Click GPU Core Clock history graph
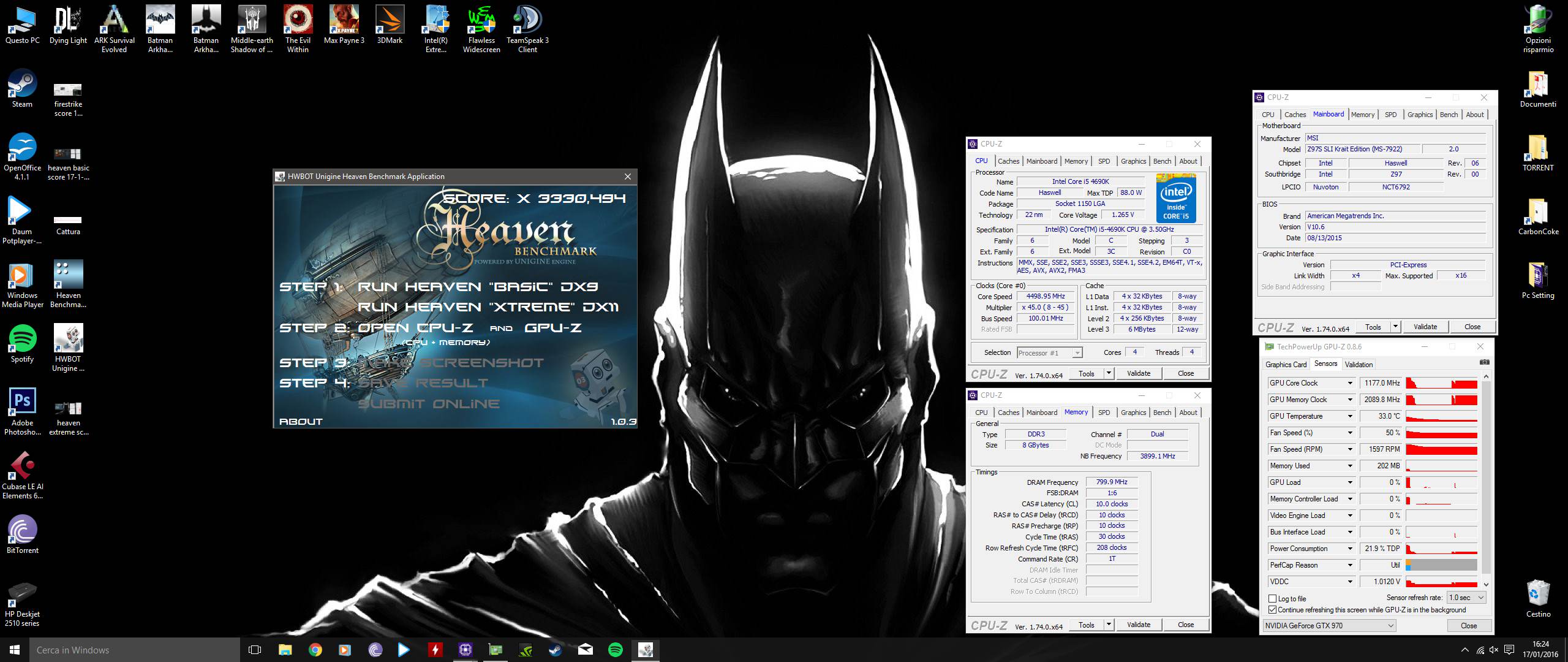The image size is (1568, 662). (x=1441, y=383)
